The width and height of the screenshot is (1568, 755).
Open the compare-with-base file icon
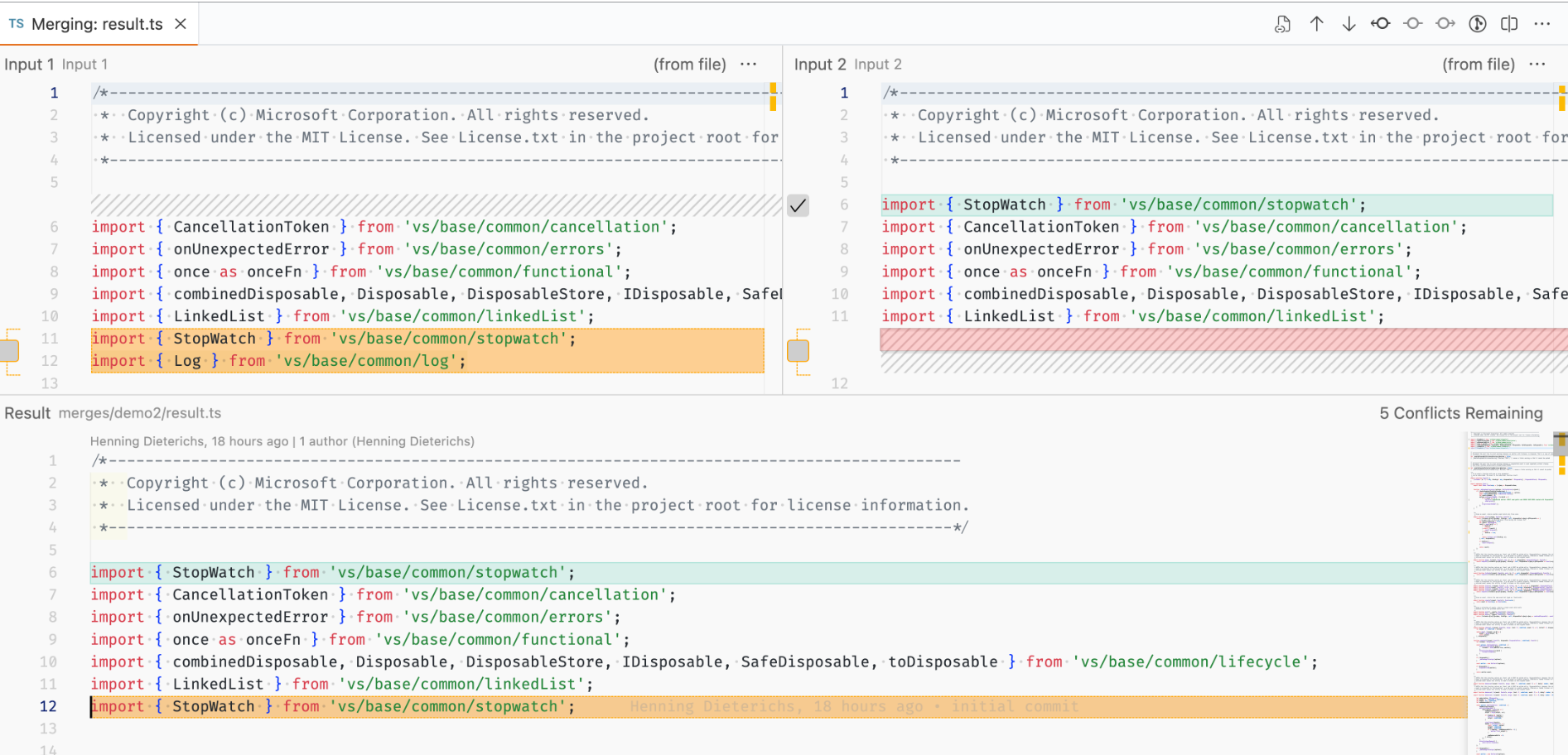pyautogui.click(x=1282, y=23)
